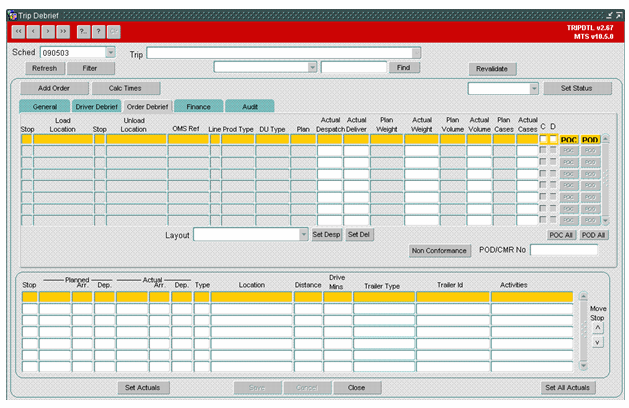Expand the search criteria dropdown beside Find

coord(312,67)
